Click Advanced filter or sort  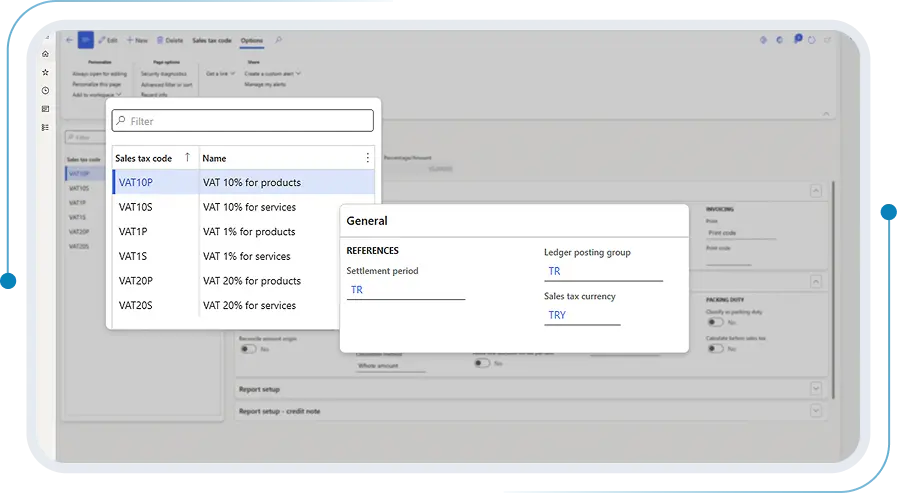pyautogui.click(x=166, y=85)
